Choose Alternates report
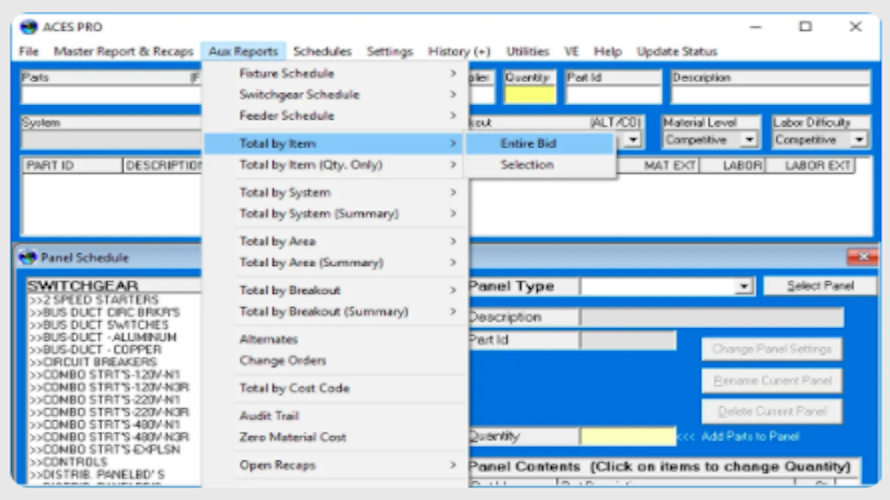This screenshot has height=500, width=890. click(335, 339)
